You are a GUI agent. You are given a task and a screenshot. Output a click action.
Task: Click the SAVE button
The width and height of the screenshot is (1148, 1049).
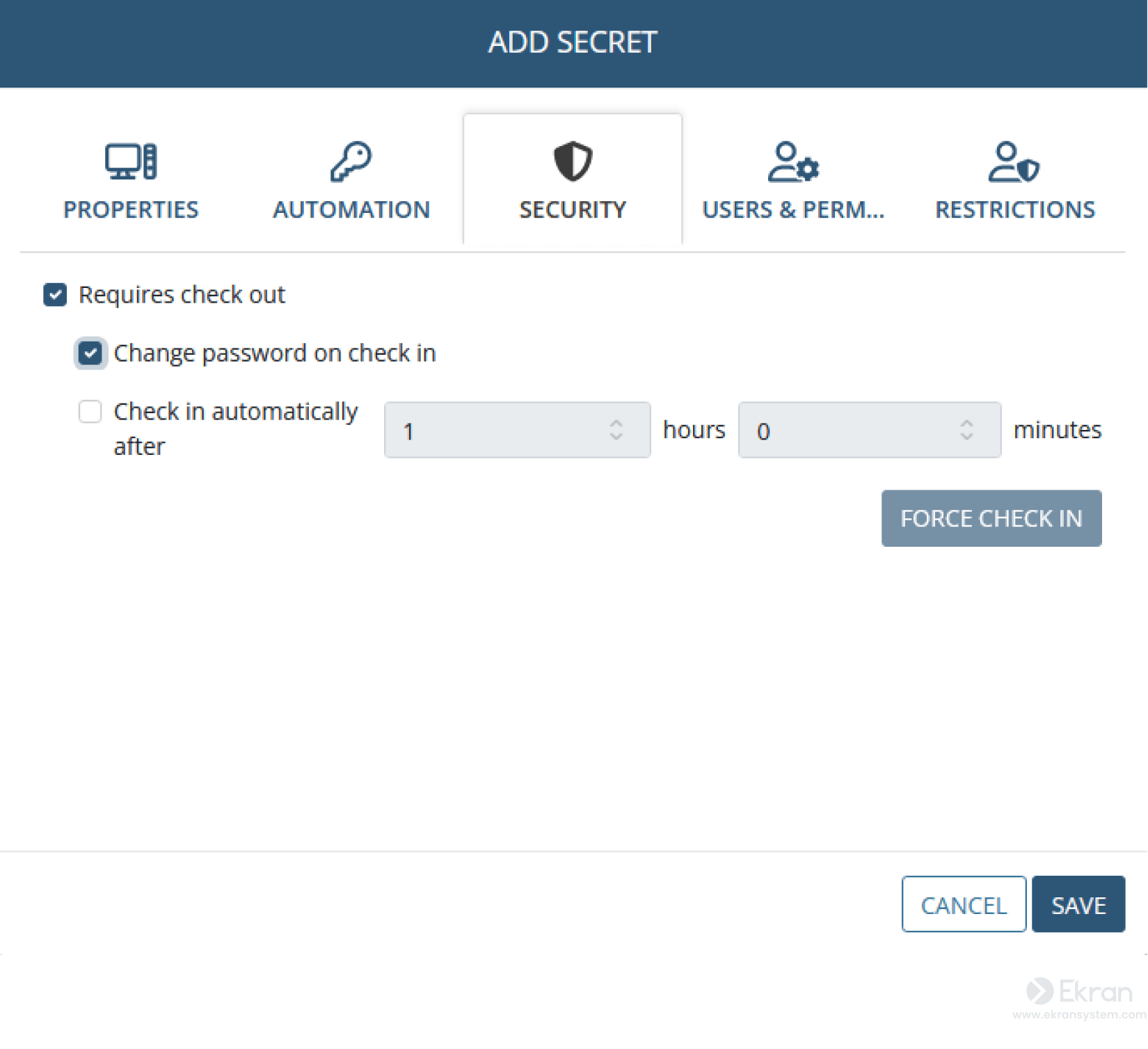click(1078, 904)
